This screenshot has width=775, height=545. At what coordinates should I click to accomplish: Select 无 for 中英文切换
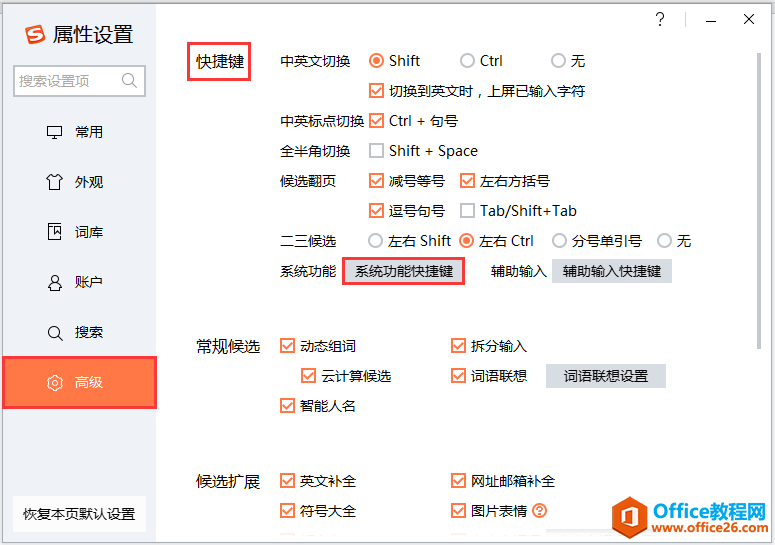pyautogui.click(x=558, y=61)
